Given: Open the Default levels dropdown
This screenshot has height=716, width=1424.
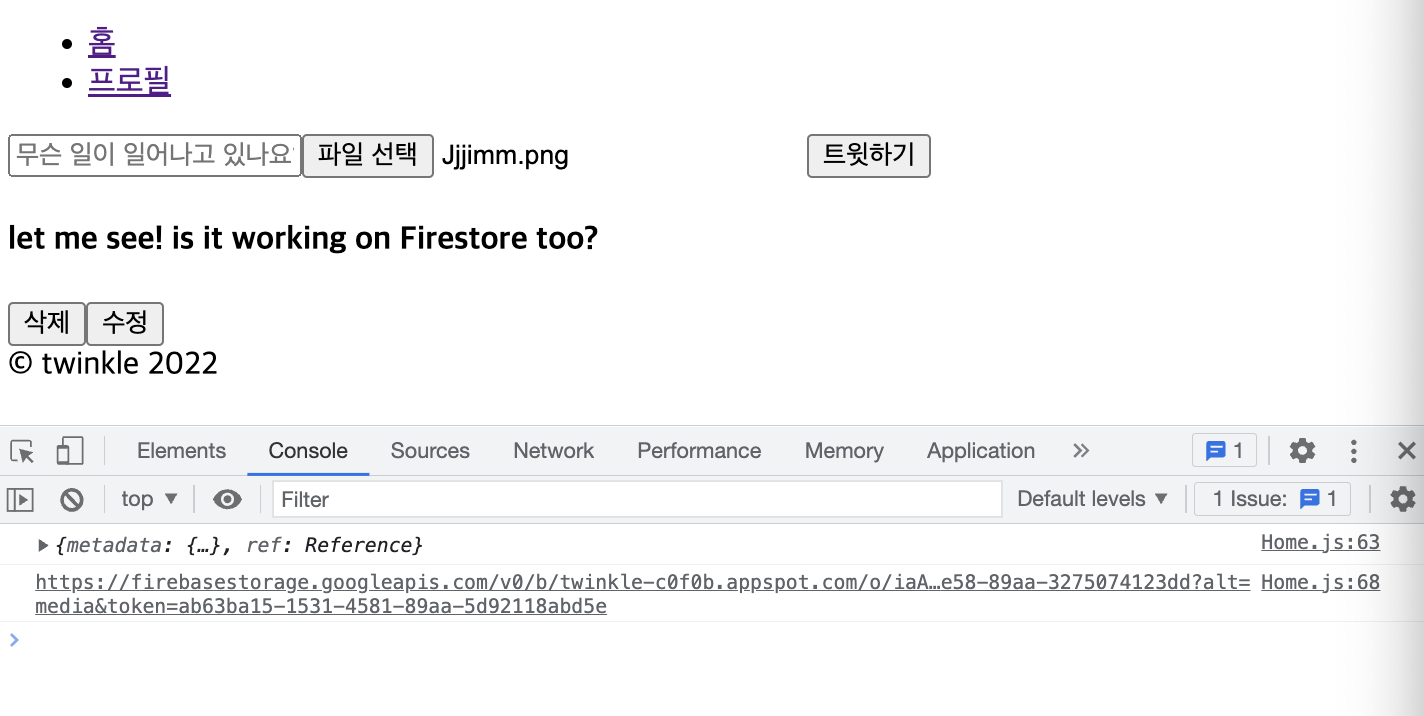Looking at the screenshot, I should point(1092,499).
